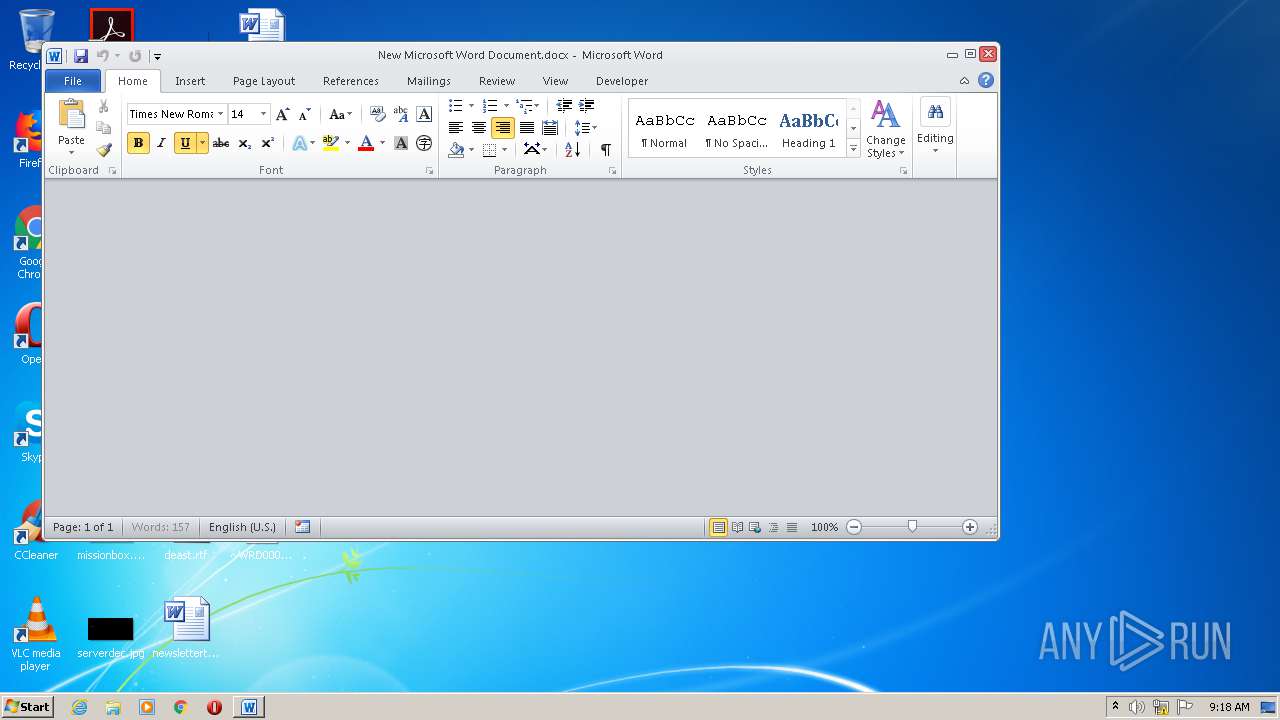Toggle Italic formatting
The width and height of the screenshot is (1280, 720).
(x=161, y=143)
